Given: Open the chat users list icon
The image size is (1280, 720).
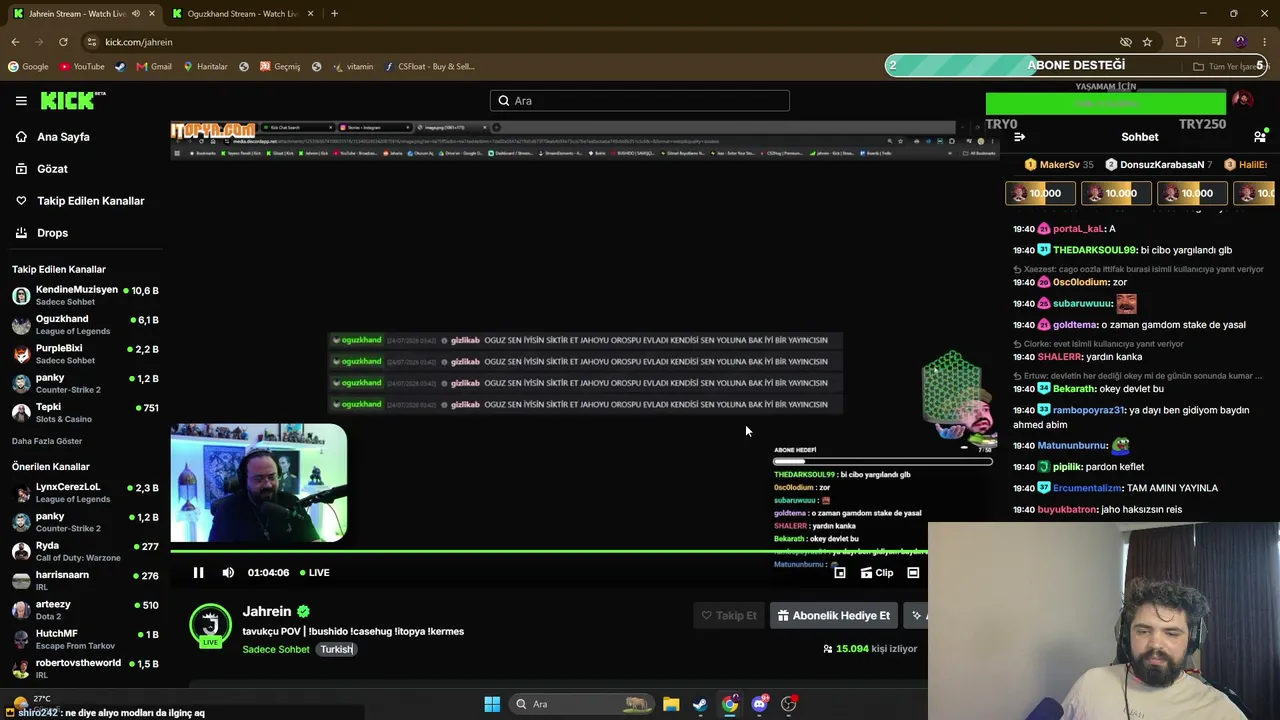Looking at the screenshot, I should (1260, 137).
